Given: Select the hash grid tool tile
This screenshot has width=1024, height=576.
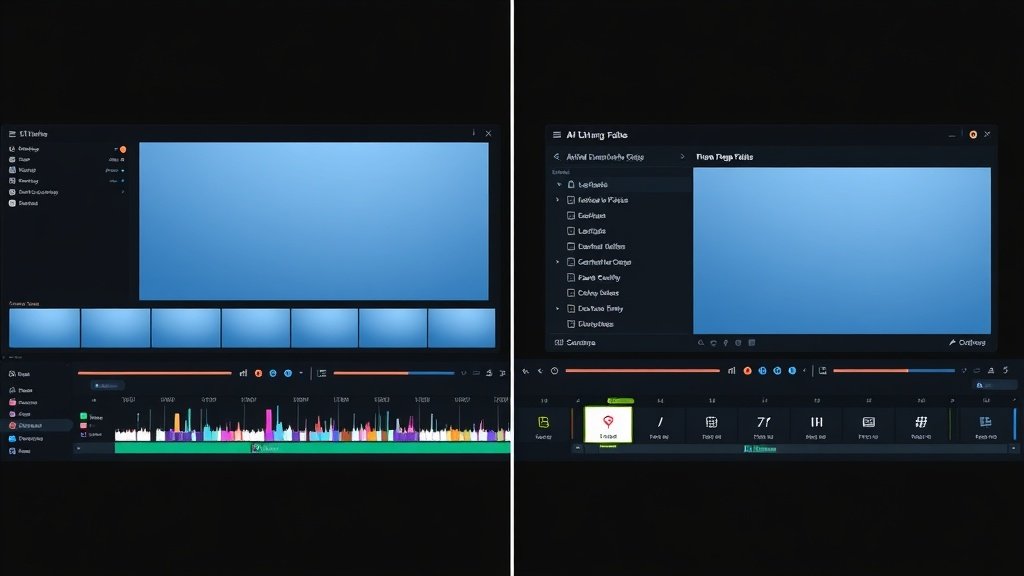Looking at the screenshot, I should 921,425.
